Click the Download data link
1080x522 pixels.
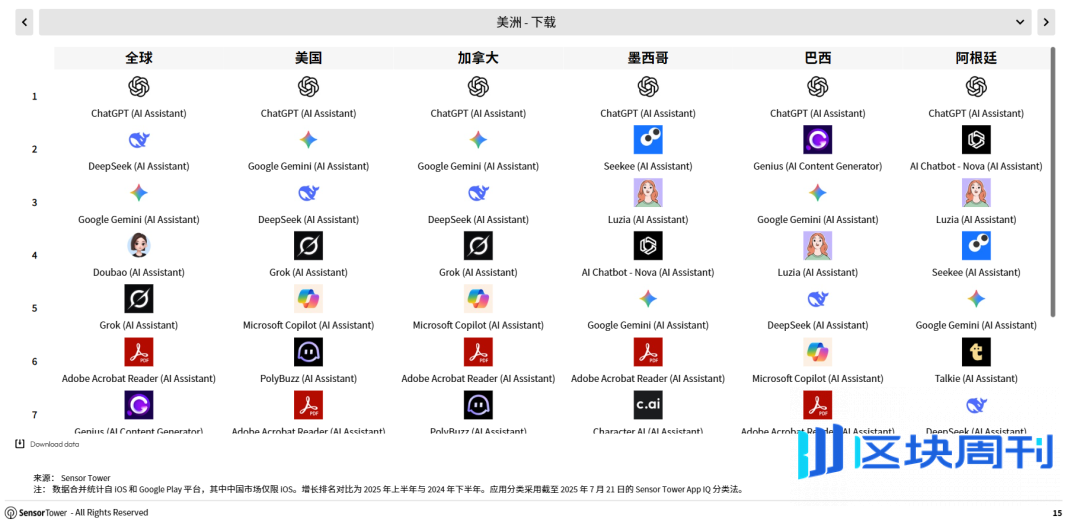pos(54,444)
